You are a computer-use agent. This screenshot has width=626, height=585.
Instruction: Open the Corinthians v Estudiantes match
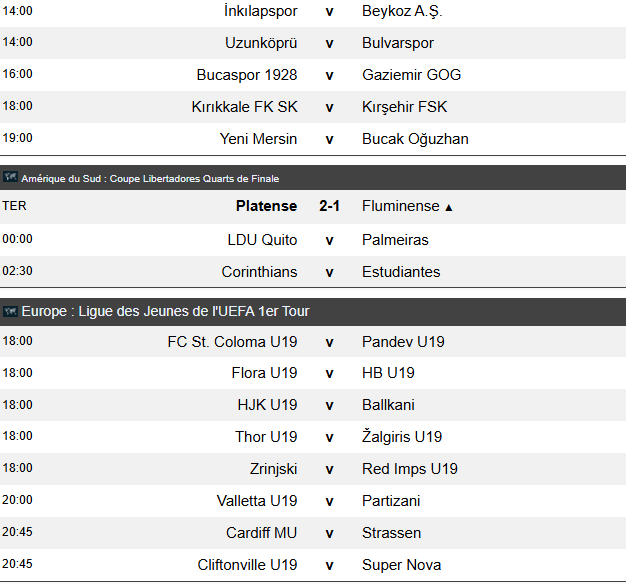pos(313,272)
